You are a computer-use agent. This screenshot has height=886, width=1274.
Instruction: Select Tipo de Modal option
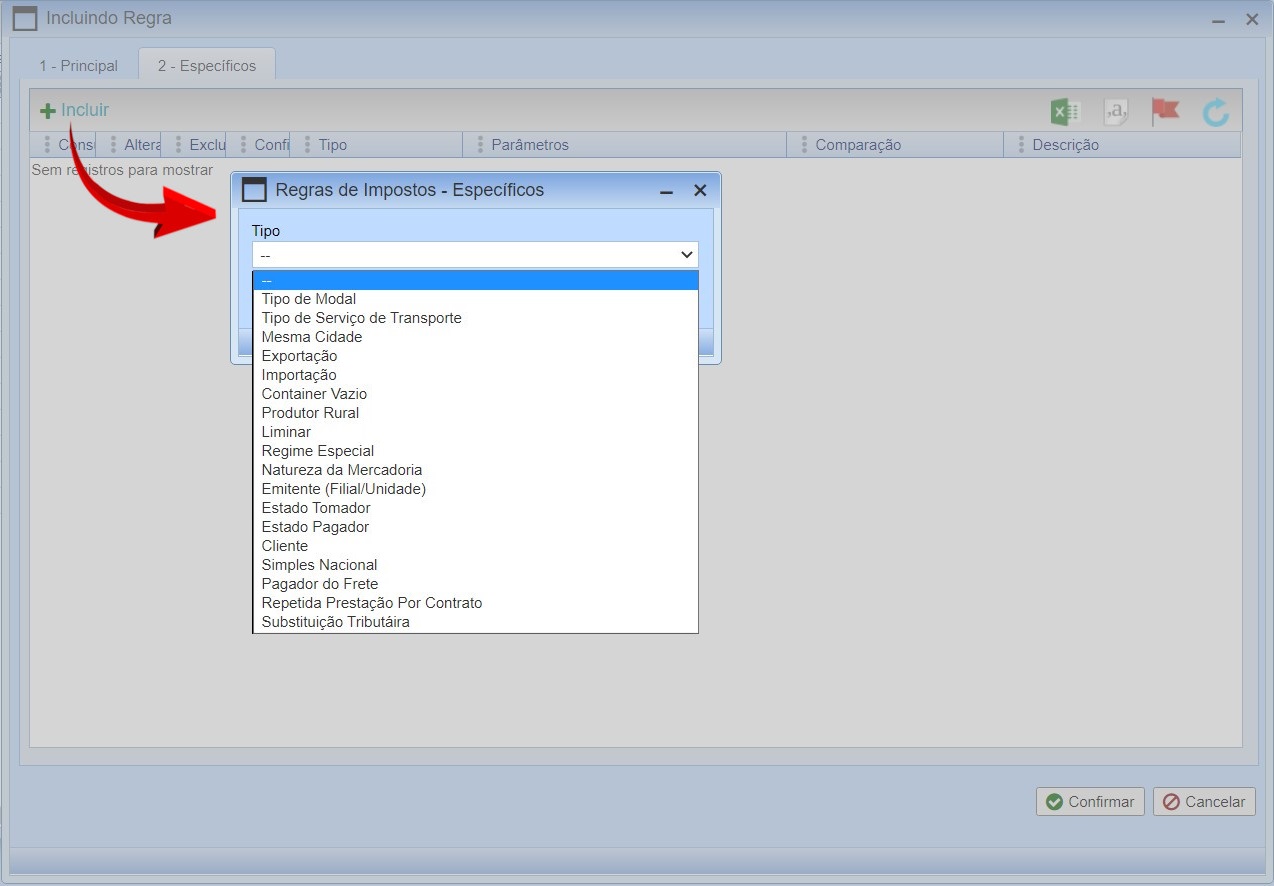pos(309,299)
